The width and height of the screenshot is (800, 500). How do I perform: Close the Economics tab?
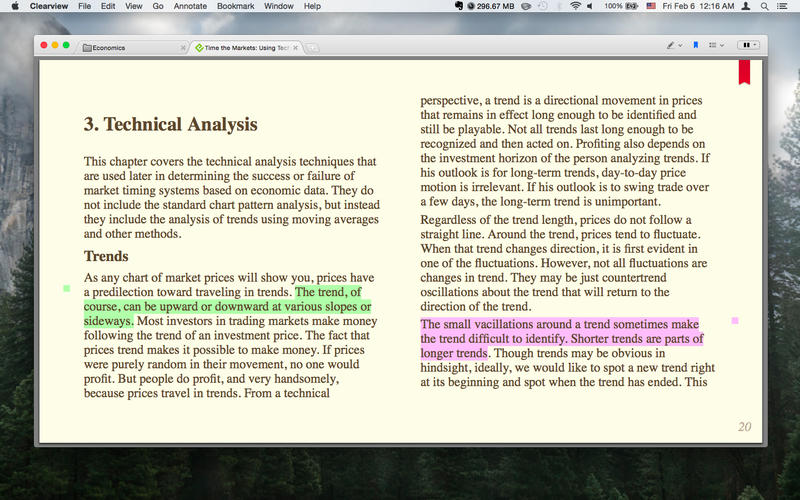coord(183,47)
